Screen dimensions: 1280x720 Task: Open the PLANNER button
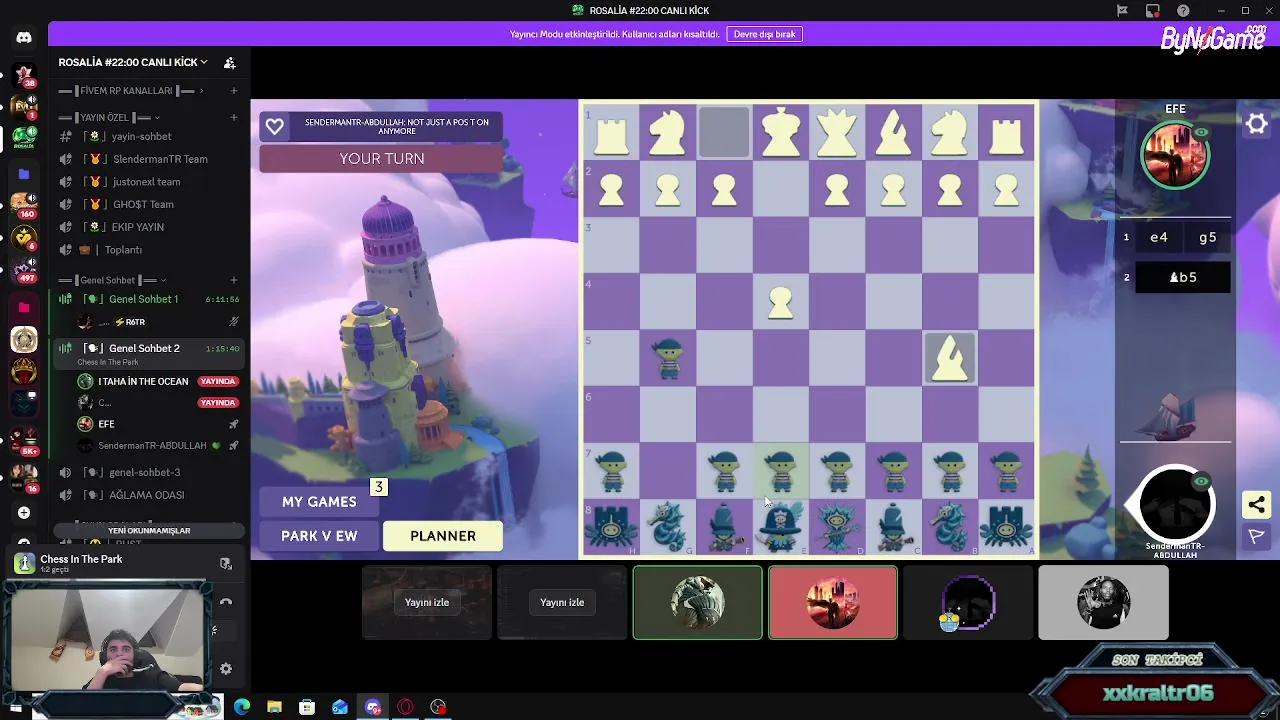click(443, 536)
